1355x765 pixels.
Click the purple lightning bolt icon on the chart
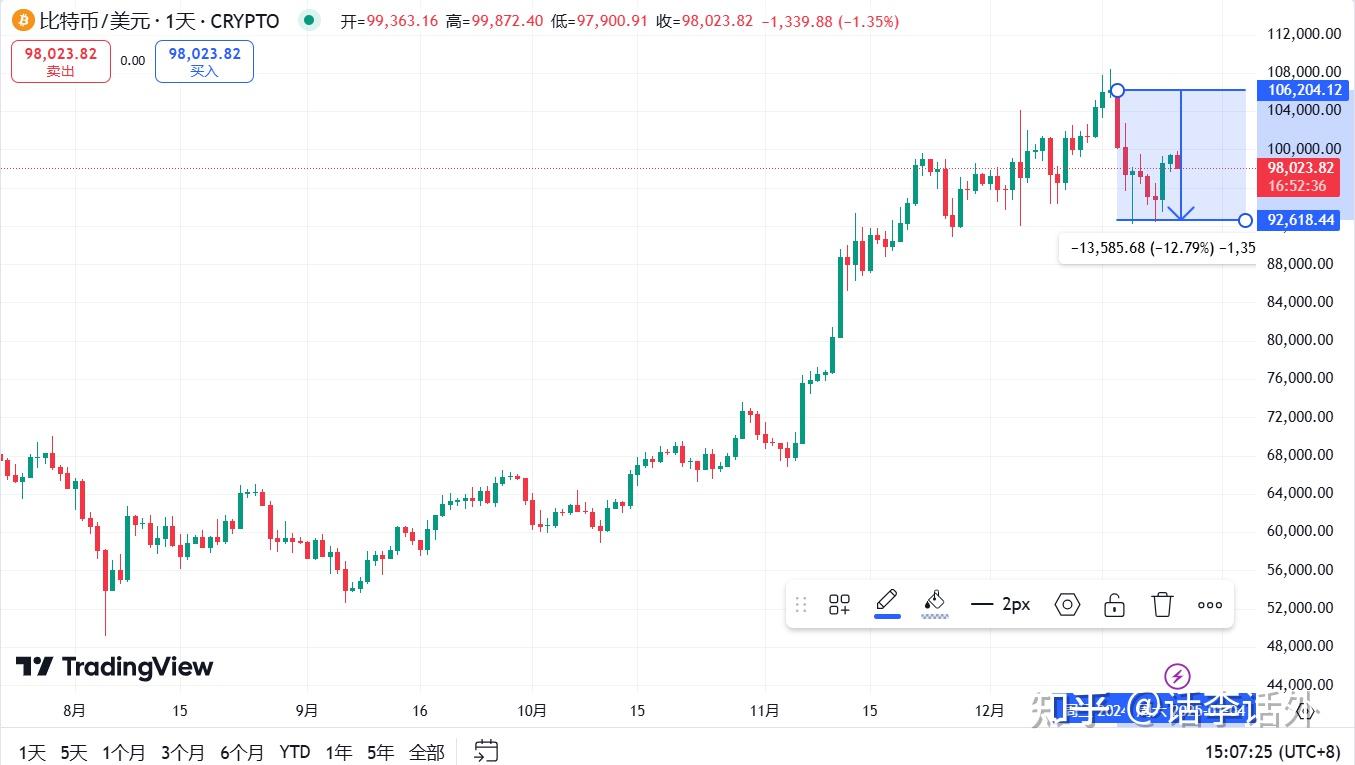tap(1176, 674)
